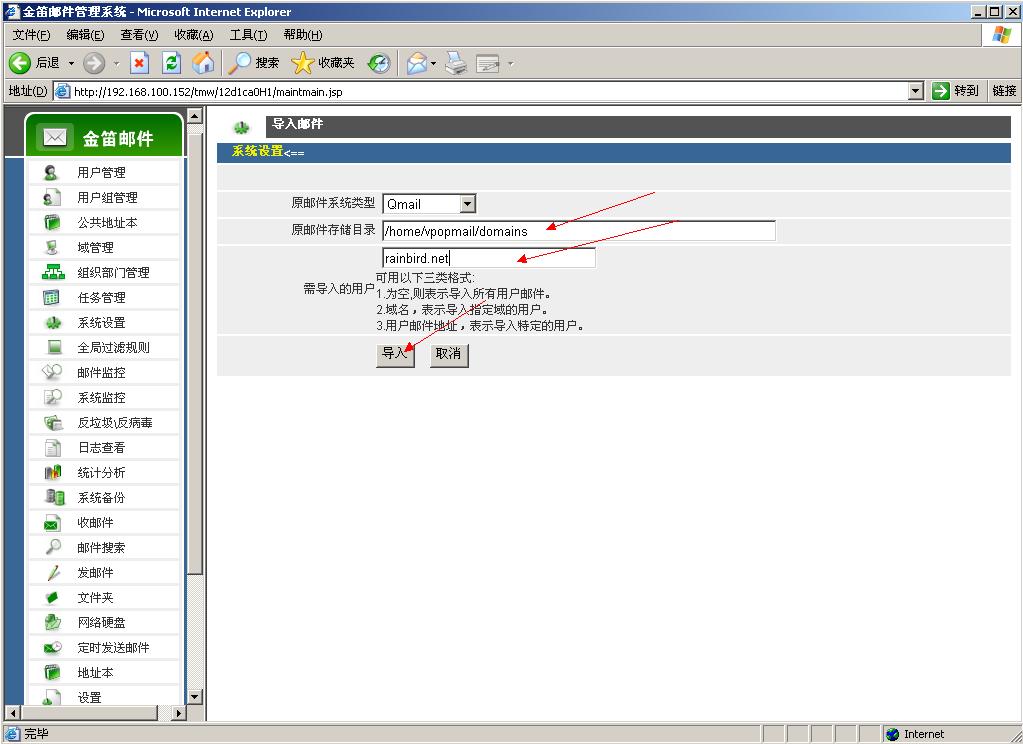This screenshot has width=1023, height=744.
Task: Click the 导入 import button
Action: (x=395, y=354)
